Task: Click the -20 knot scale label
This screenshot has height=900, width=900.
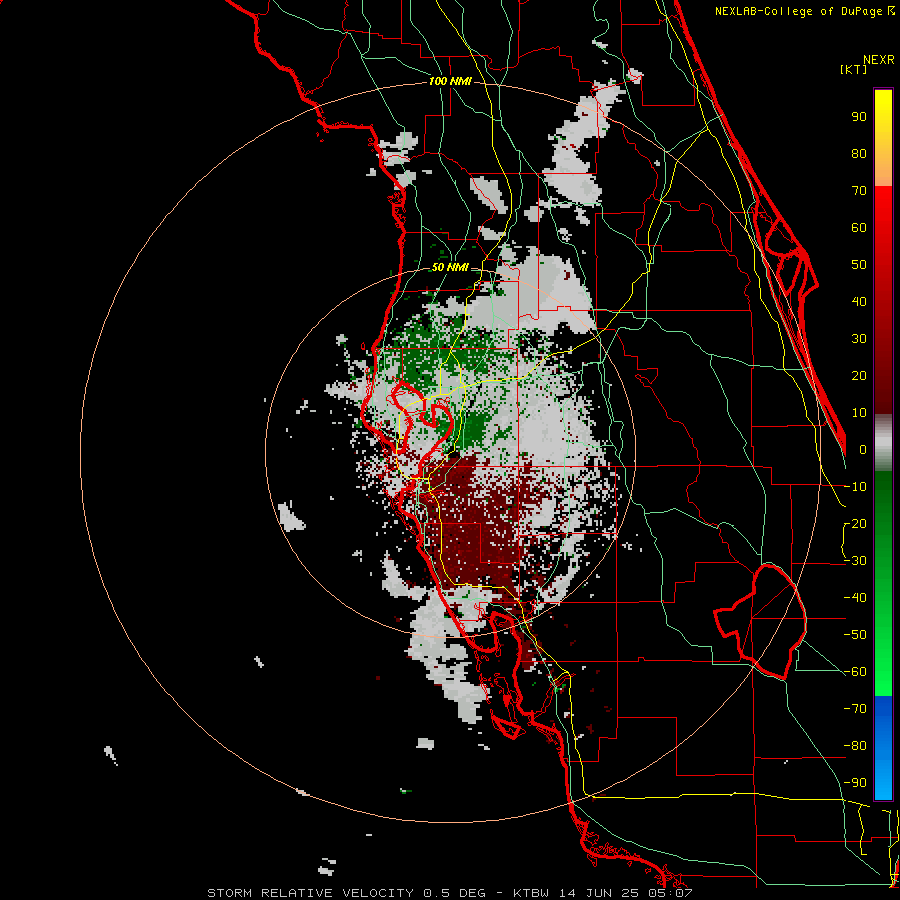Action: tap(856, 523)
